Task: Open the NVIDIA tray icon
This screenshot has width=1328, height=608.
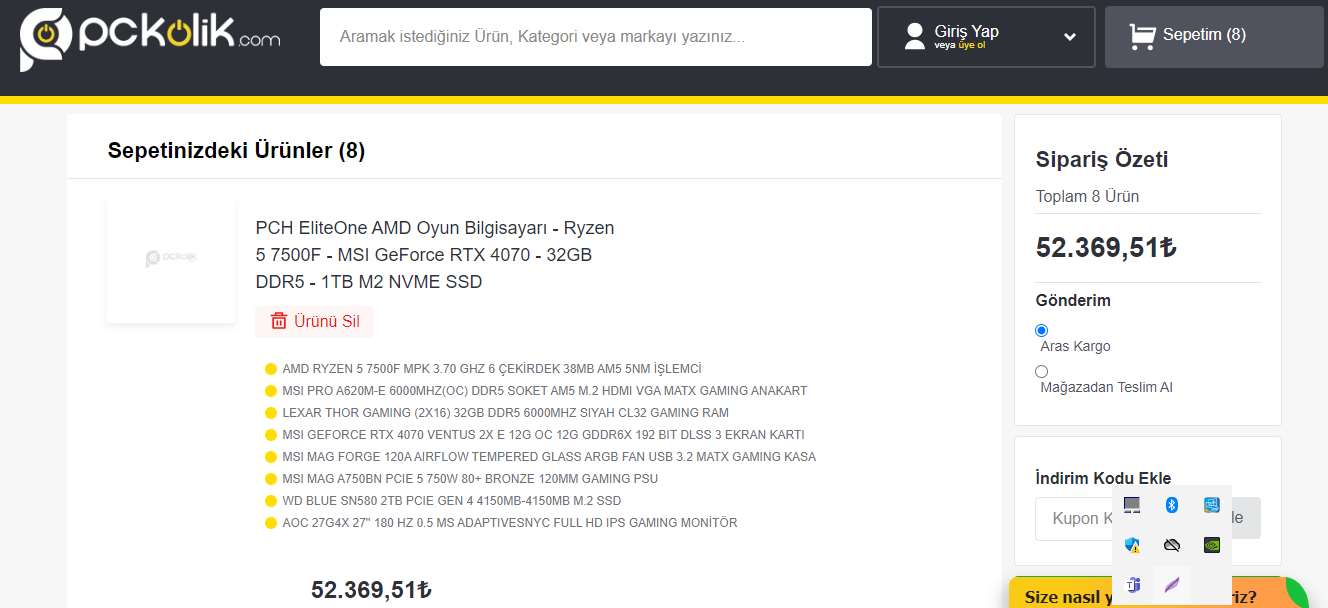Action: click(x=1212, y=545)
